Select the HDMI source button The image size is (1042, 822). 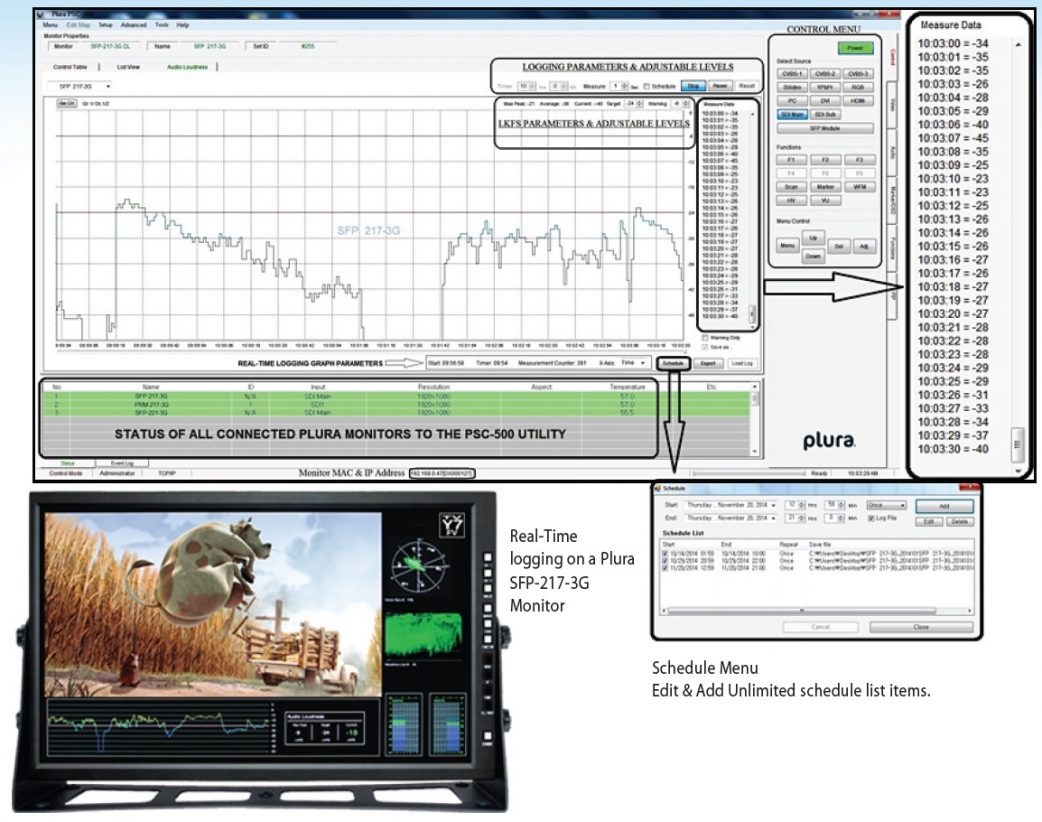tap(857, 100)
